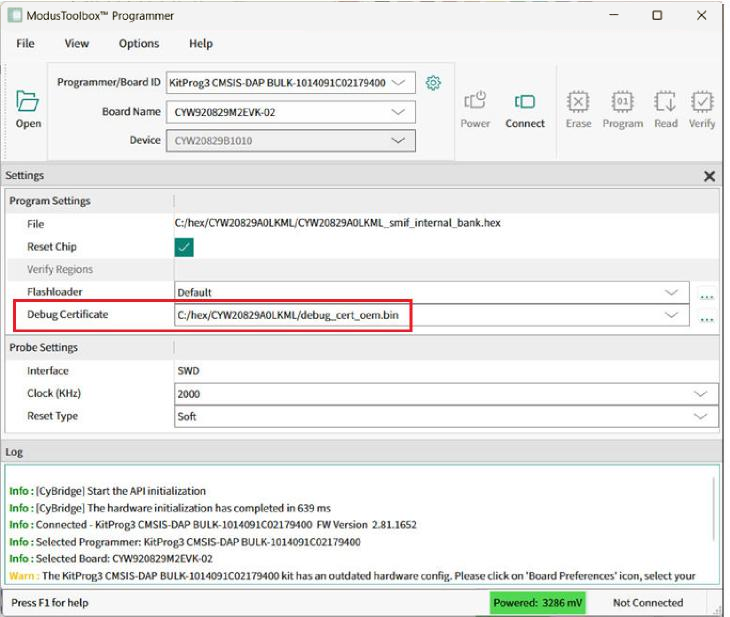The height and width of the screenshot is (617, 730).
Task: Browse for Debug Certificate with ellipsis button
Action: click(x=707, y=317)
